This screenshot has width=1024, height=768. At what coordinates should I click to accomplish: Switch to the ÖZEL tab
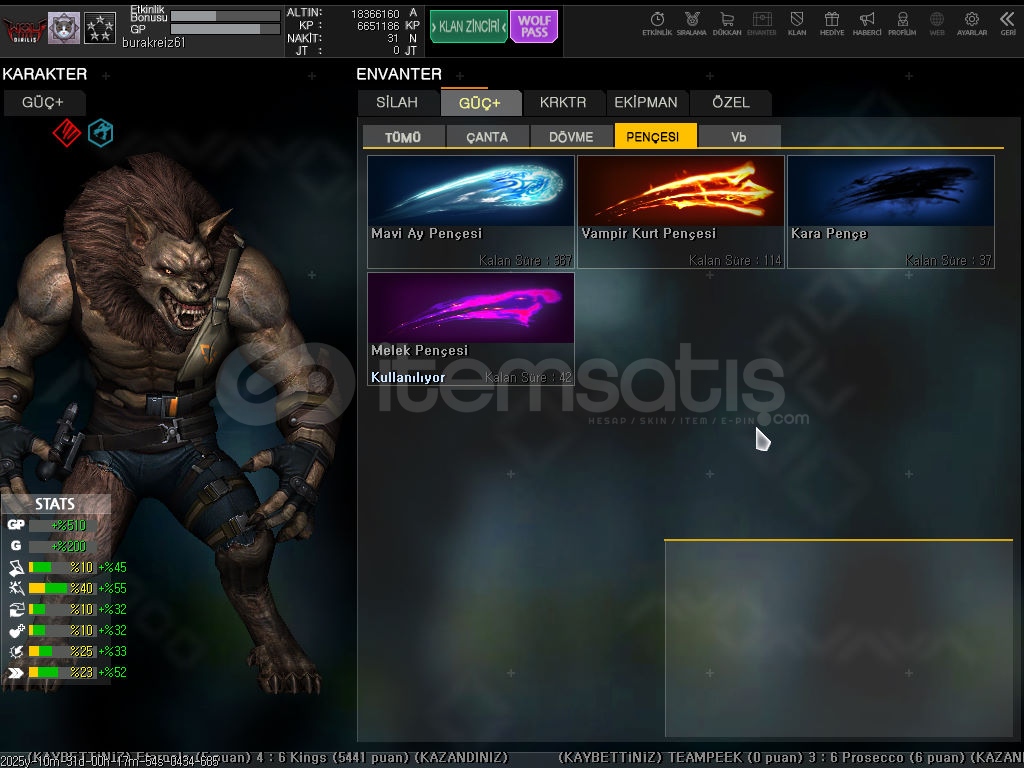click(x=731, y=103)
